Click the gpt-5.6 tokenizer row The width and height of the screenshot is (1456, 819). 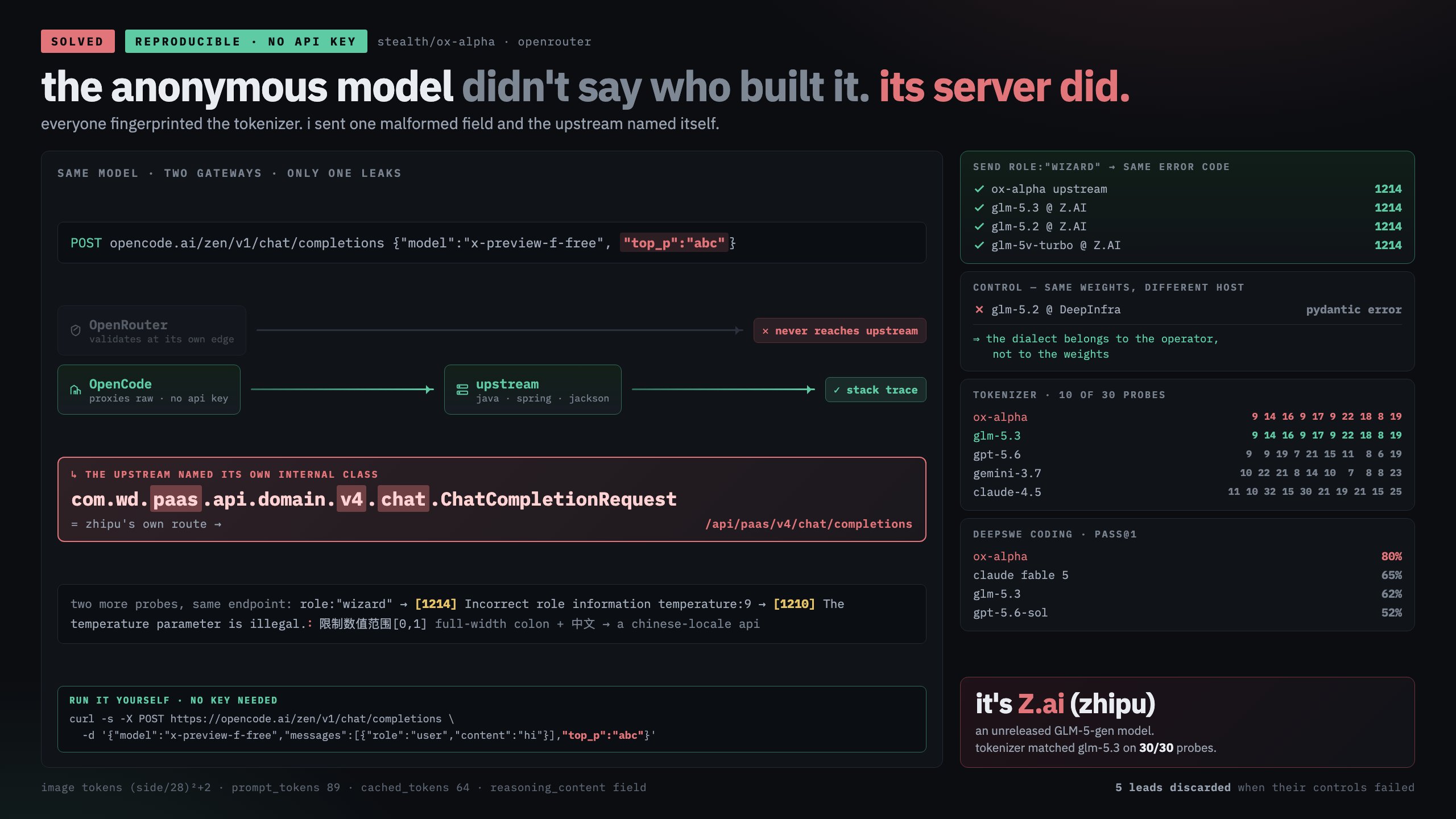tap(1188, 454)
